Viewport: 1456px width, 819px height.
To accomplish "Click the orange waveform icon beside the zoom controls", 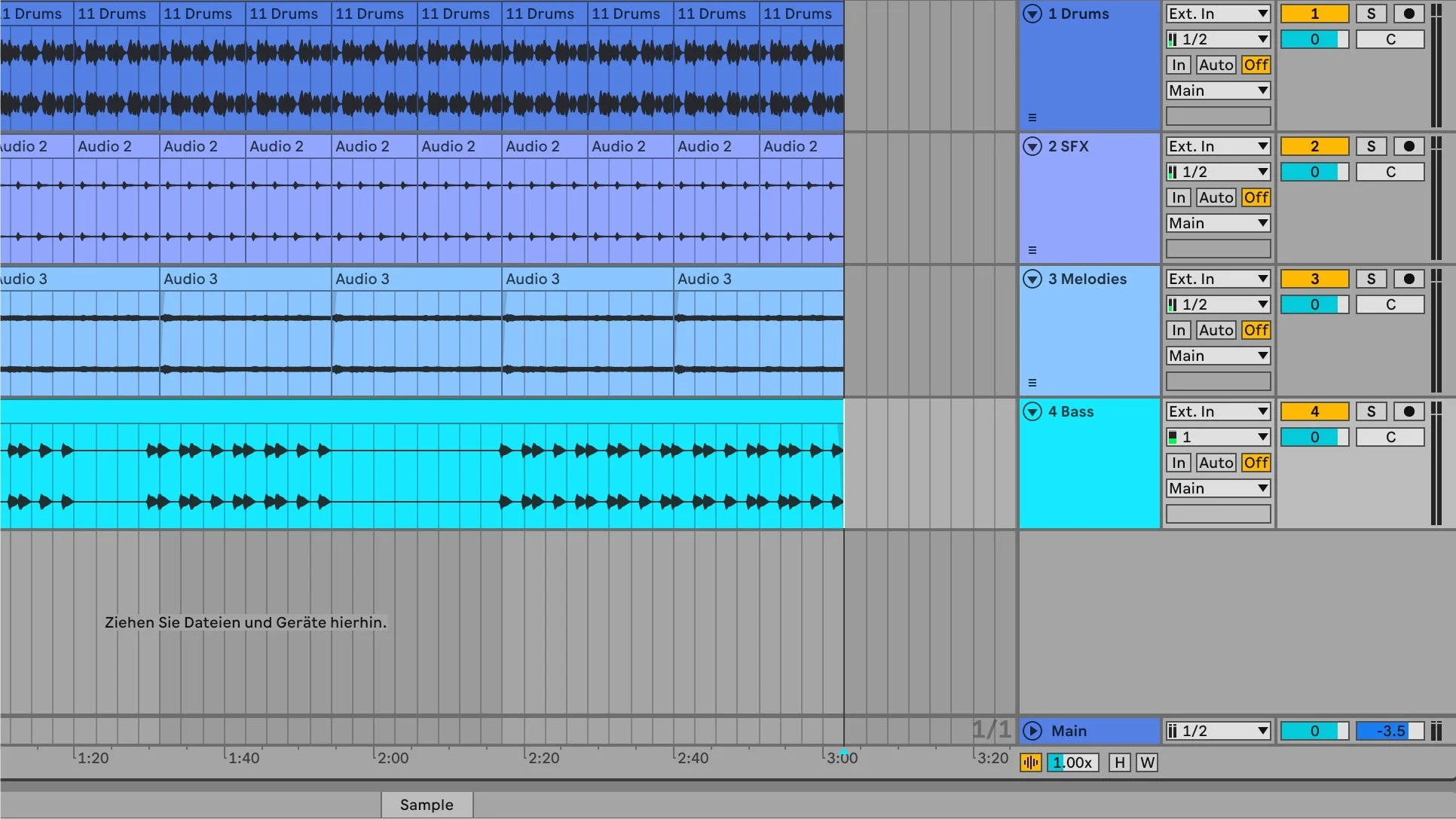I will tap(1030, 762).
